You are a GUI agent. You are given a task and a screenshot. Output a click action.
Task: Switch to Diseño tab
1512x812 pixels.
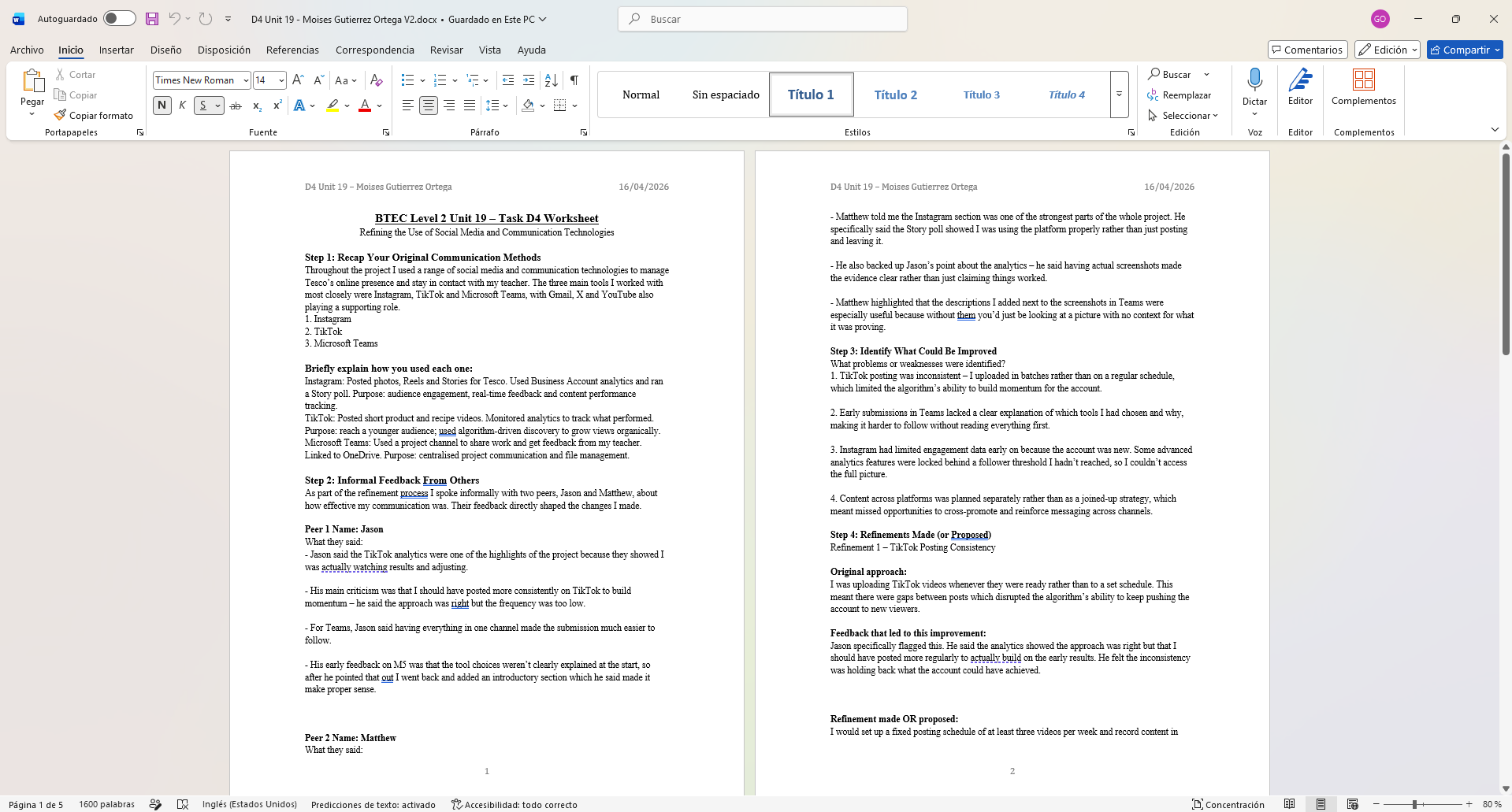pyautogui.click(x=166, y=50)
